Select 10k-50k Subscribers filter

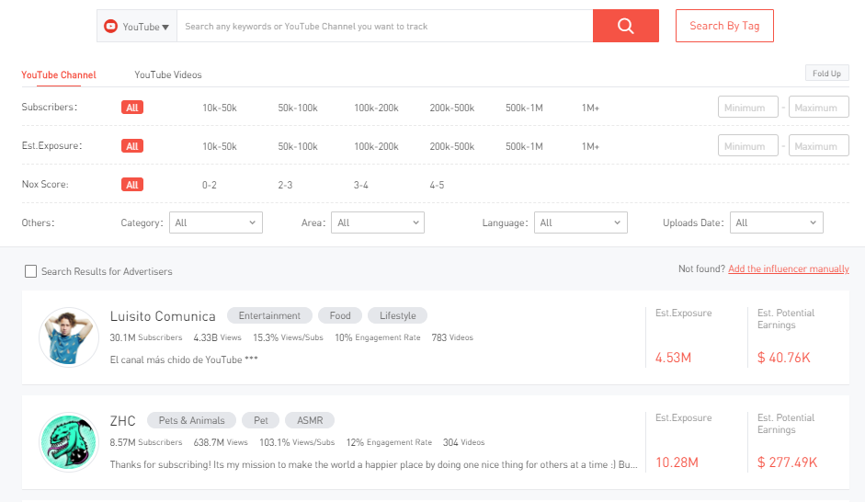[219, 108]
